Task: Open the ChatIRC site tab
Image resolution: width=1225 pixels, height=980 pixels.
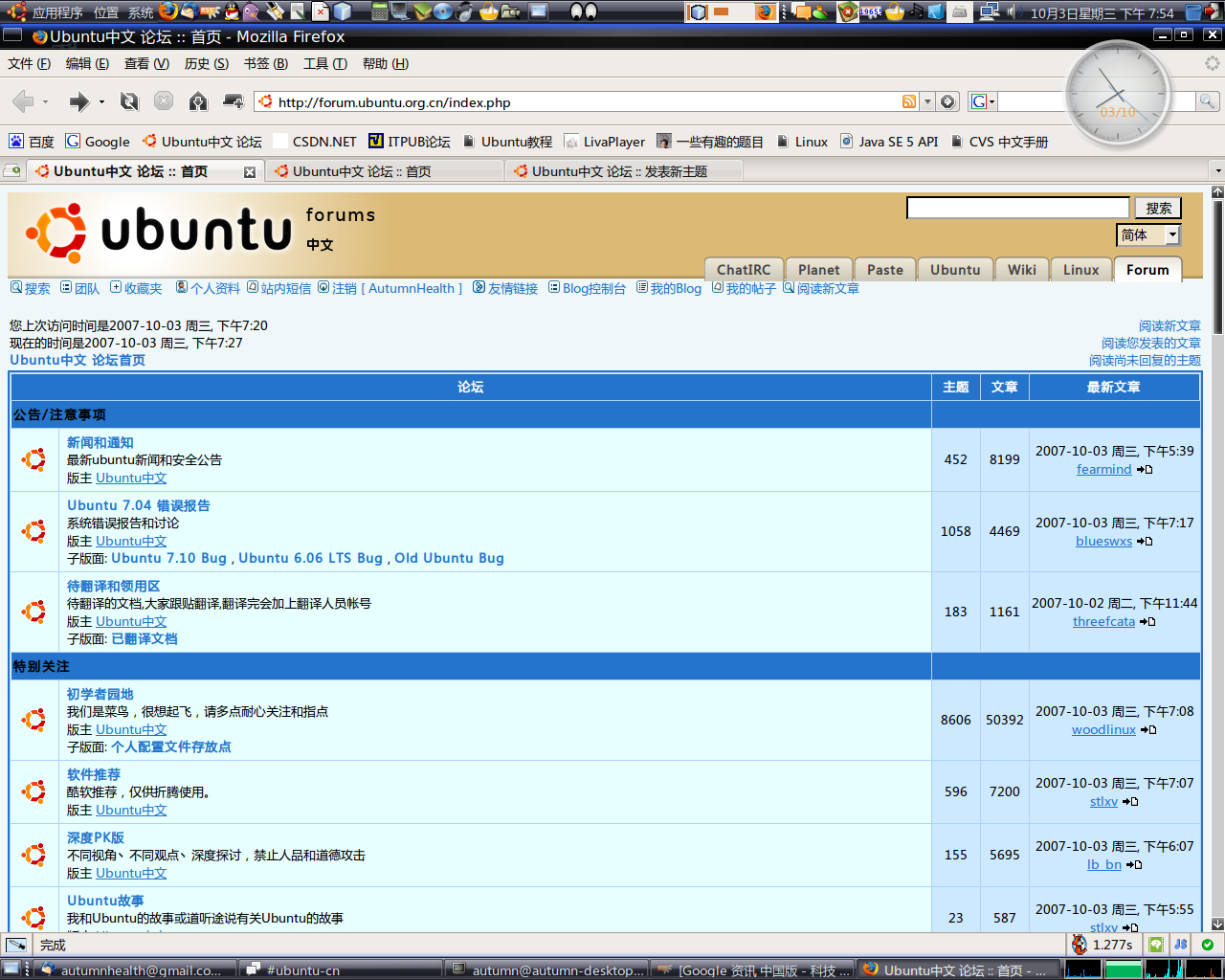Action: coord(744,270)
